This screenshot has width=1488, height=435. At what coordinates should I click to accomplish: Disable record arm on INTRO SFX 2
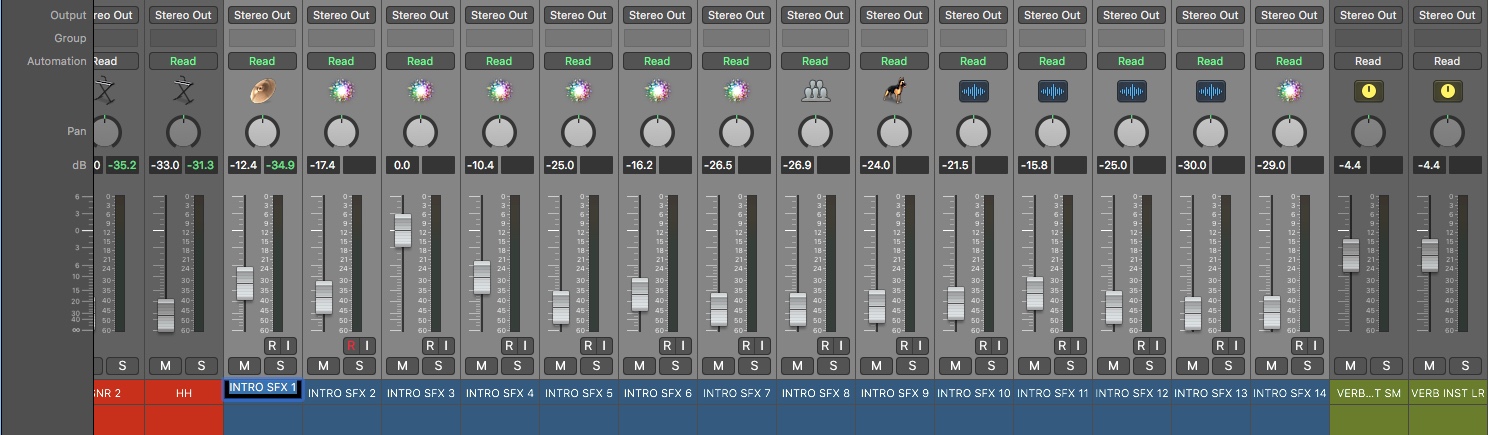pyautogui.click(x=351, y=345)
